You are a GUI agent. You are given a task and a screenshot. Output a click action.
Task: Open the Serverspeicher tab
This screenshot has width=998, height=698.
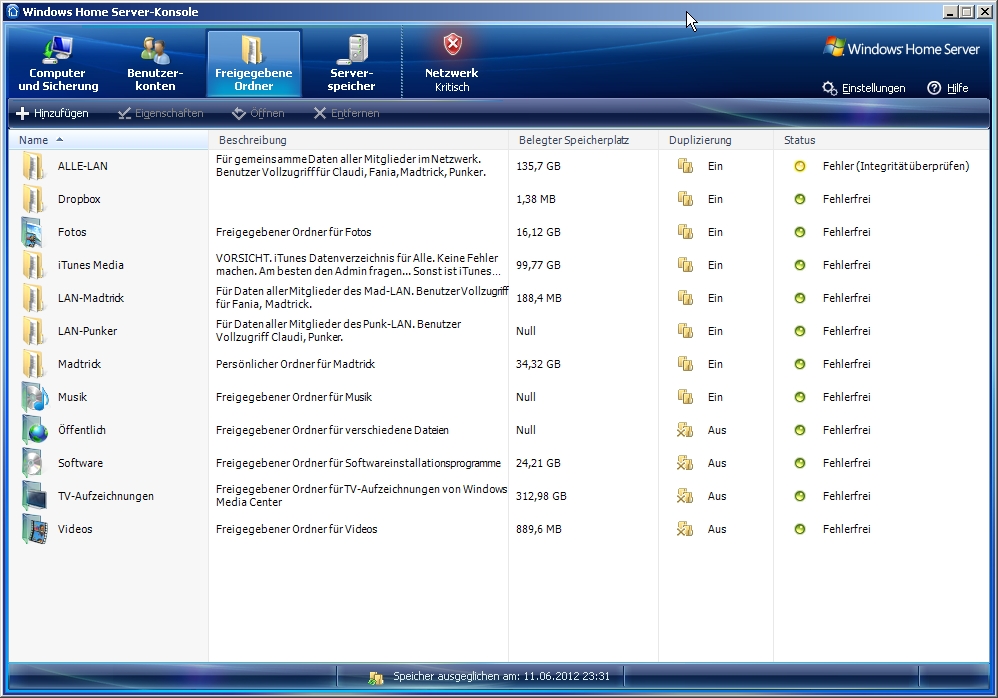point(351,64)
